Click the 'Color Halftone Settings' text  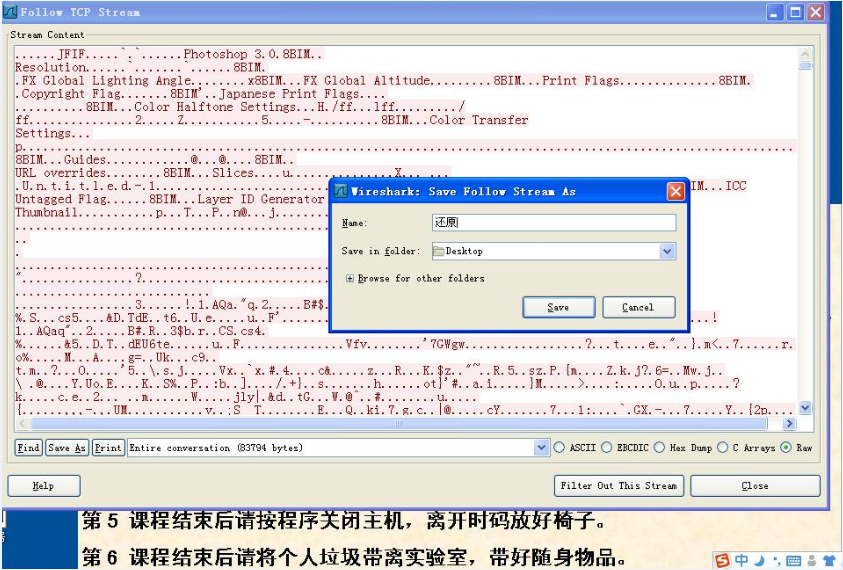pyautogui.click(x=216, y=106)
